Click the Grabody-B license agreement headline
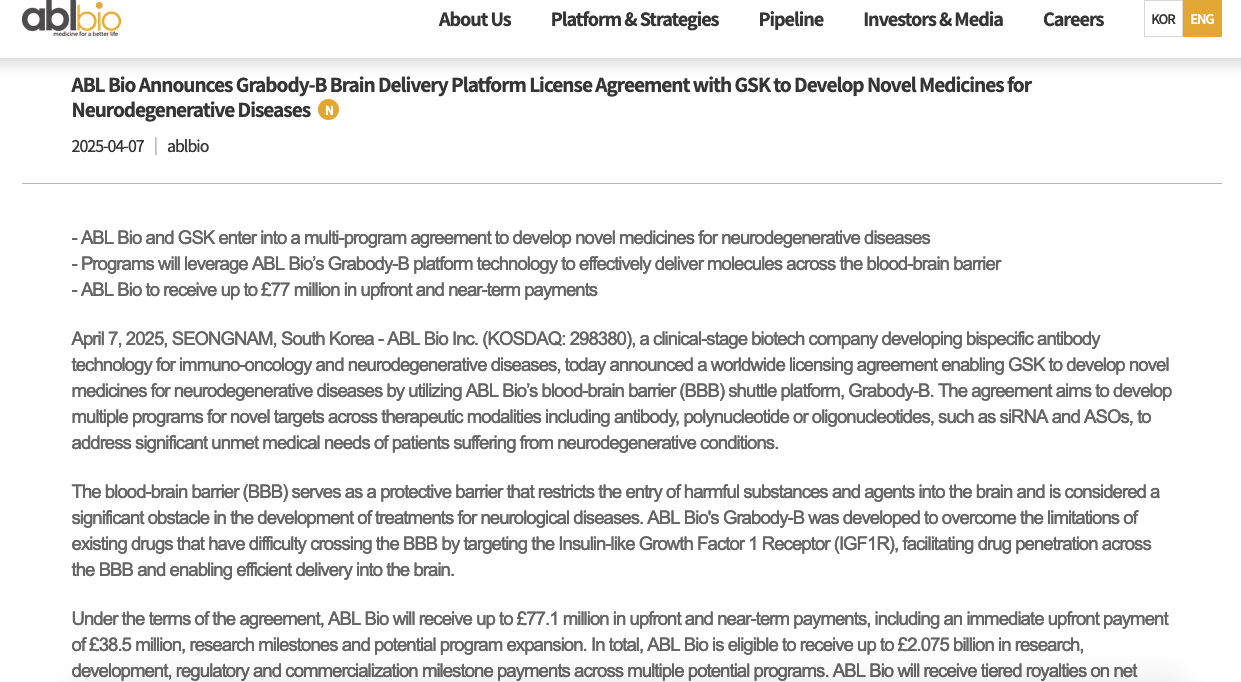The height and width of the screenshot is (682, 1241). 551,97
